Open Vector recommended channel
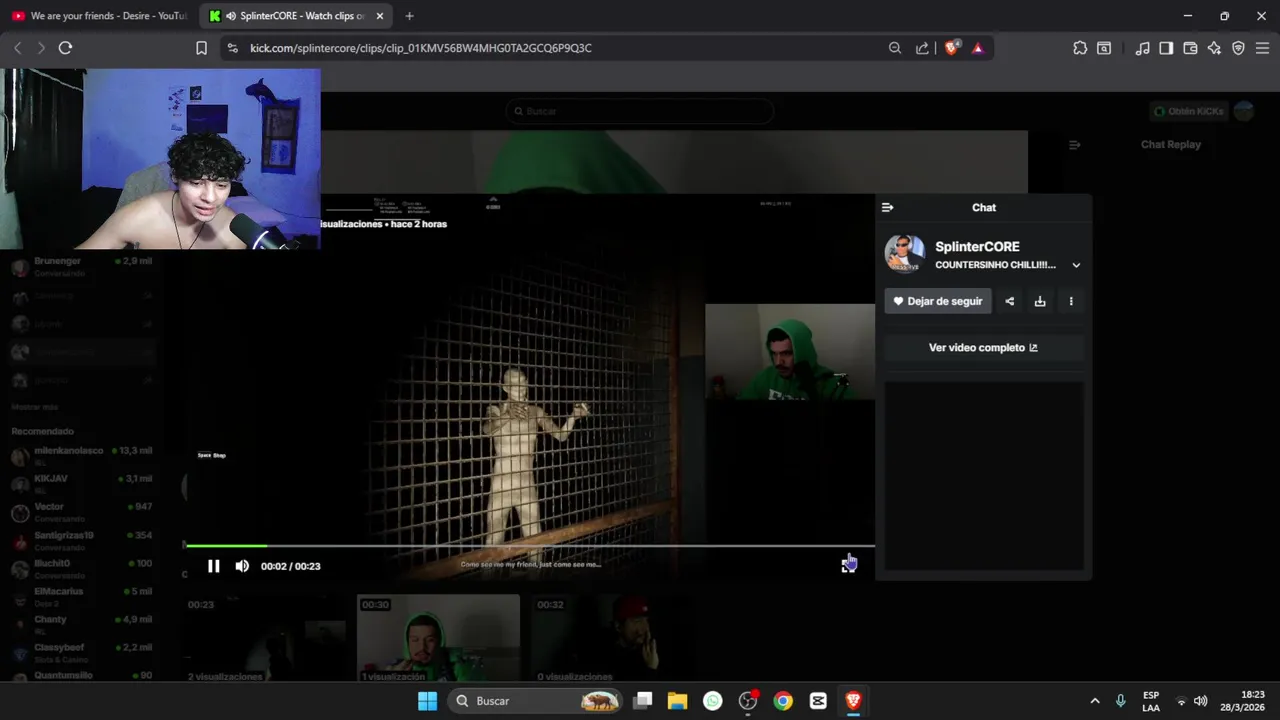The image size is (1280, 720). click(82, 512)
